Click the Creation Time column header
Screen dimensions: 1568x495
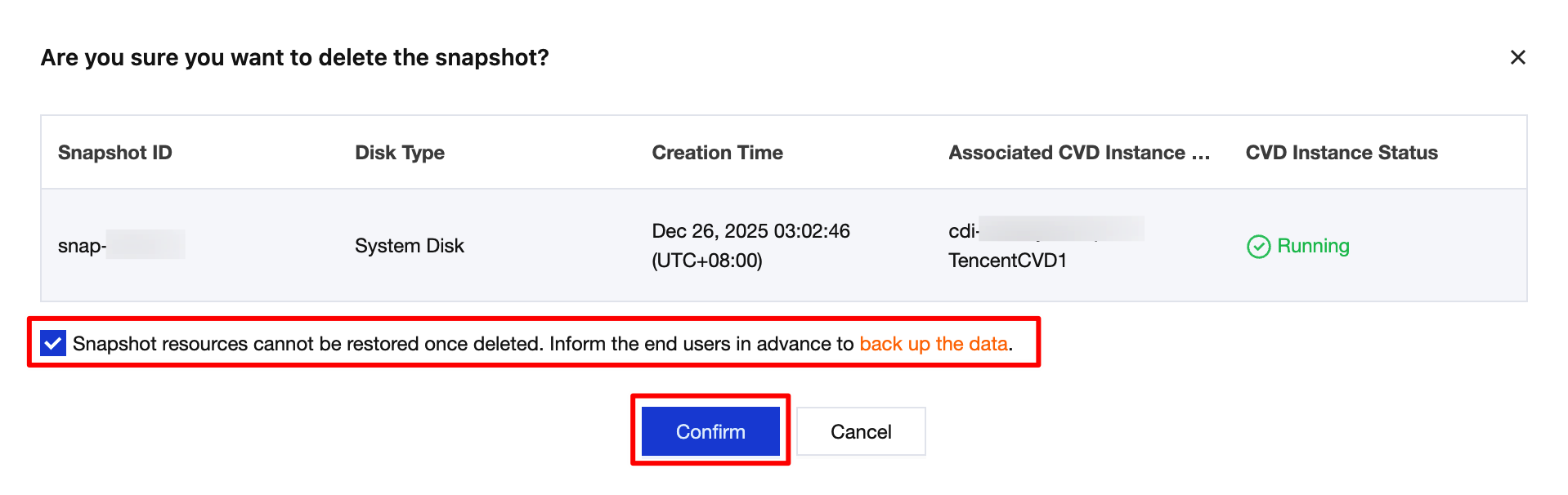tap(717, 153)
